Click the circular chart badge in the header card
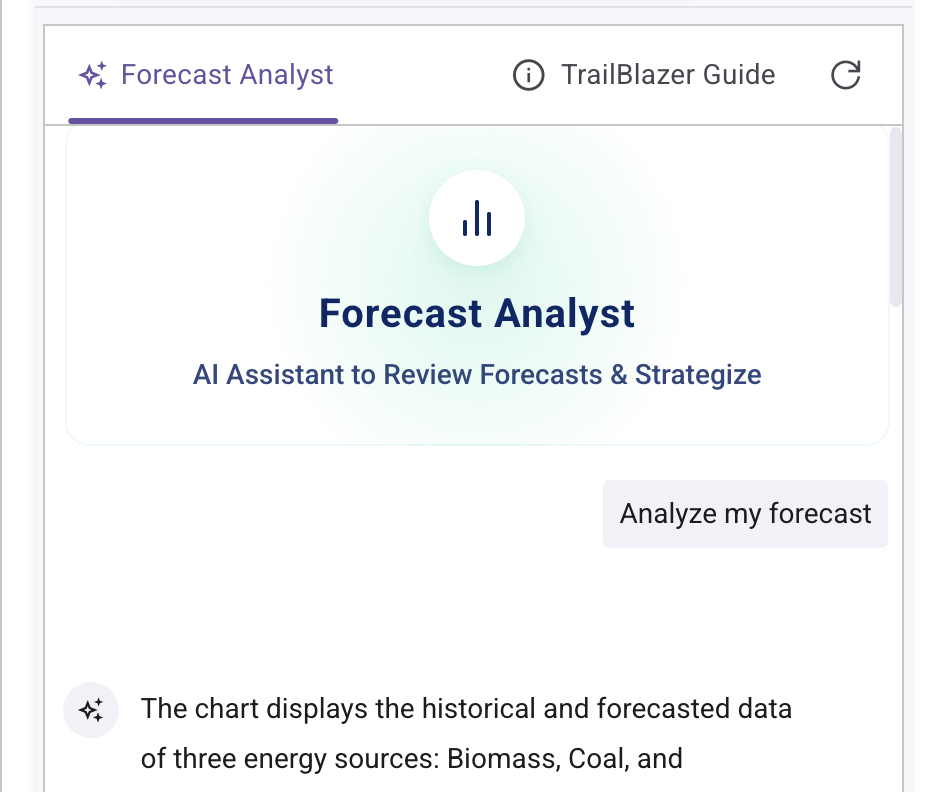 [477, 218]
